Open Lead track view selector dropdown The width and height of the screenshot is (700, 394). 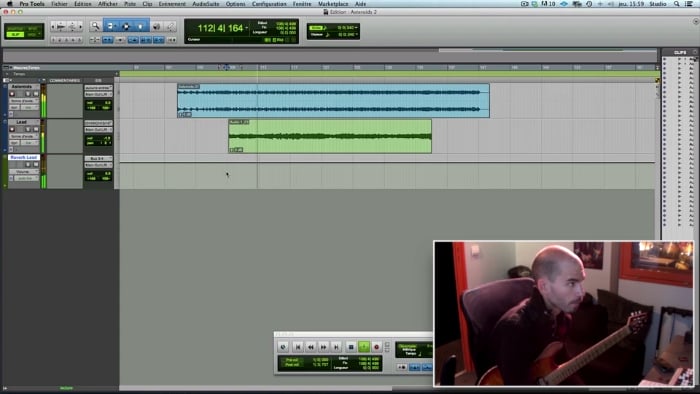tap(24, 136)
